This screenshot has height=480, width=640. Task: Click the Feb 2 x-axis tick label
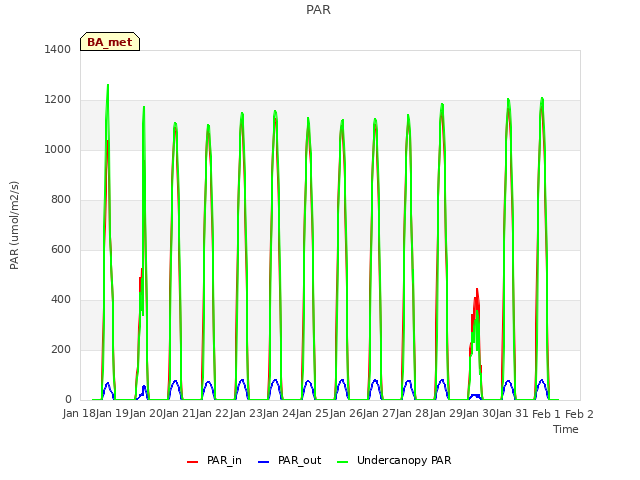[579, 414]
